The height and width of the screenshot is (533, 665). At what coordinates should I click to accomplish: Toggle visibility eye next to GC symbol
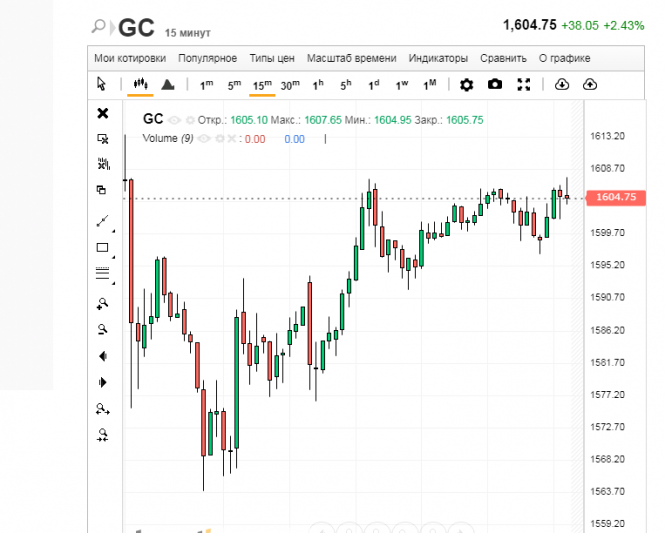click(x=174, y=120)
